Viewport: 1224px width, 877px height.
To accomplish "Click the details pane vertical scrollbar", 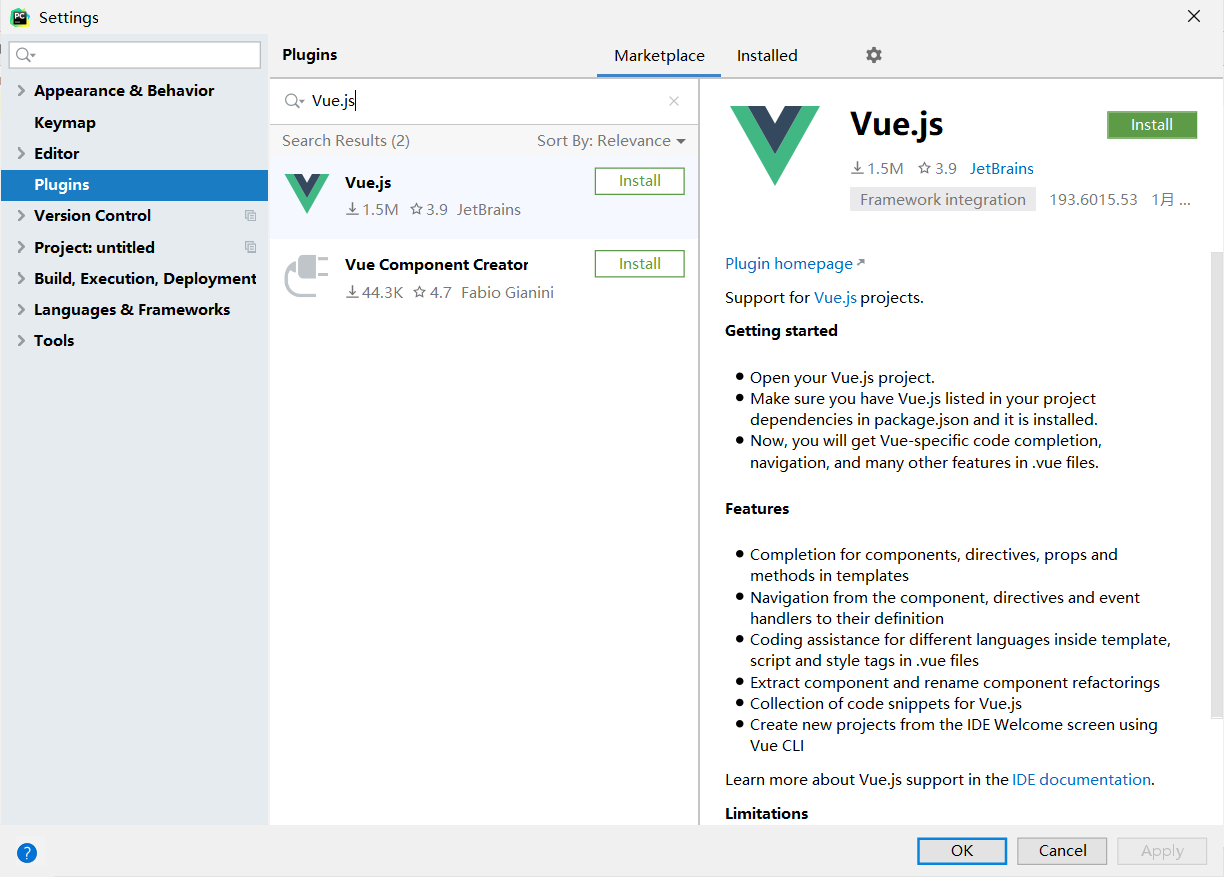I will 1216,485.
